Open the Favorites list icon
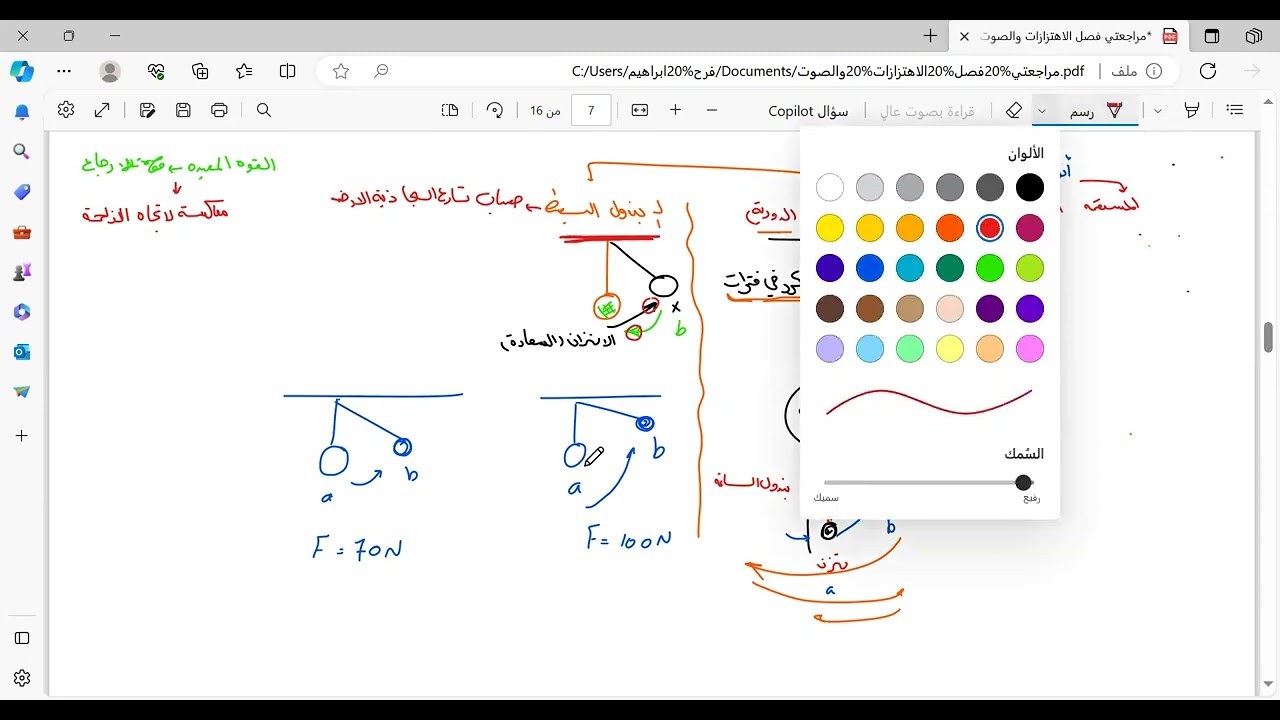Viewport: 1280px width, 720px height. pyautogui.click(x=244, y=71)
